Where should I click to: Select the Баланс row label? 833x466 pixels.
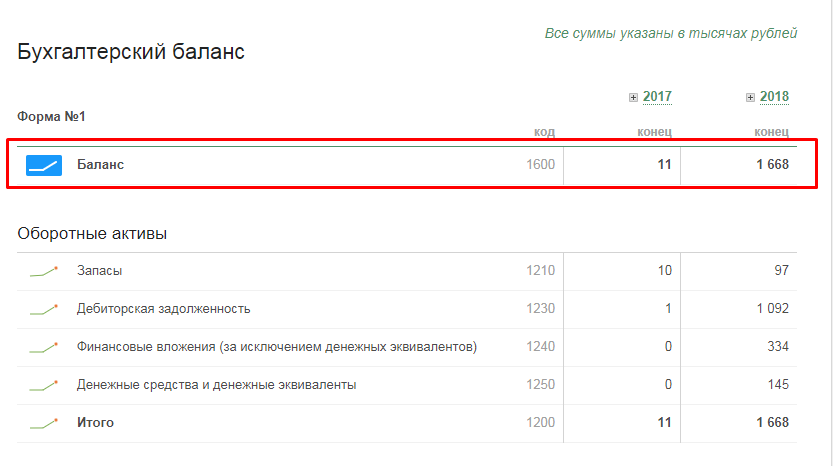tap(100, 165)
